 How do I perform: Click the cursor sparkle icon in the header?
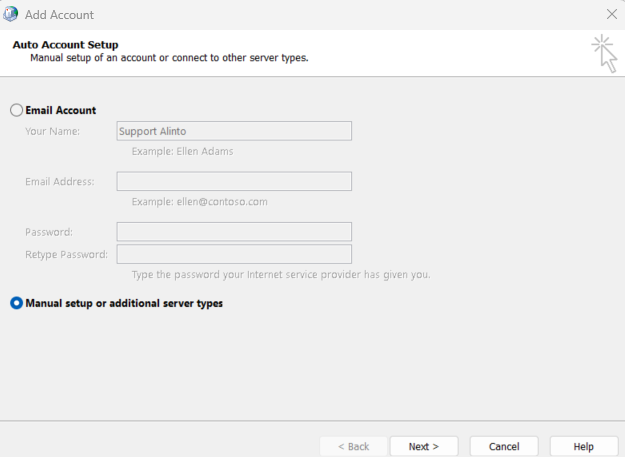pyautogui.click(x=603, y=53)
